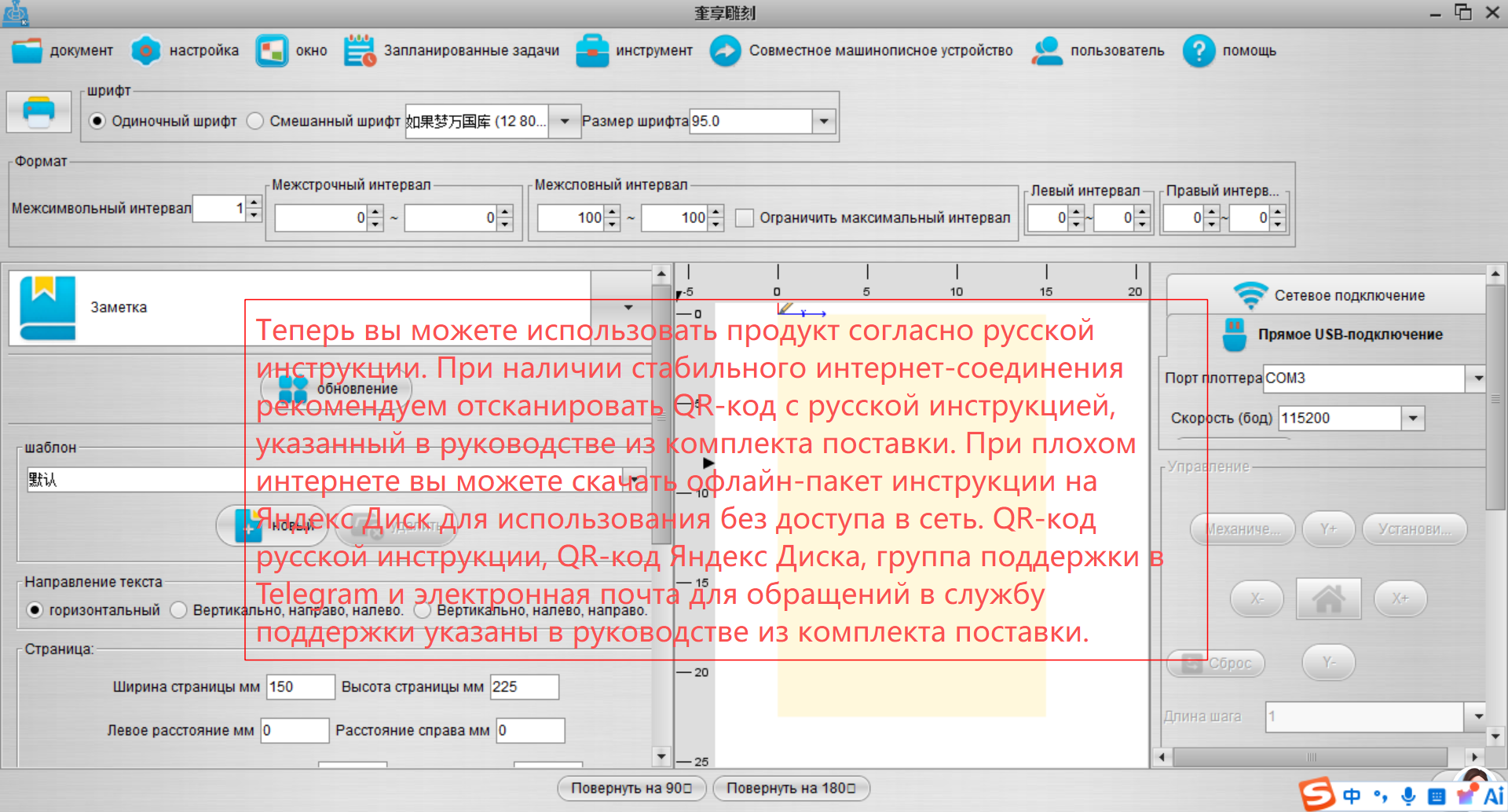Select Вертикально, налево, направо option
Screen dimensions: 1508x812
(x=423, y=610)
